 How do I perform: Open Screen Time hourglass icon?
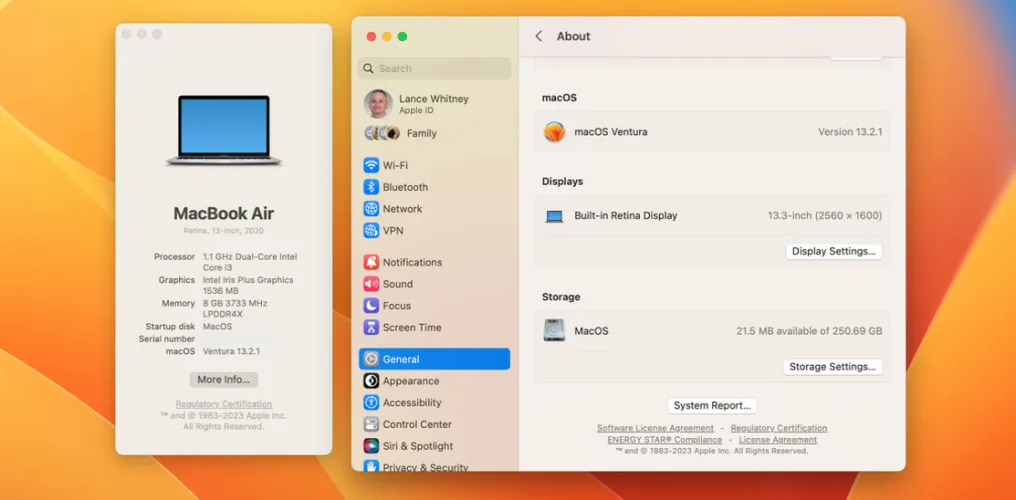(x=371, y=328)
